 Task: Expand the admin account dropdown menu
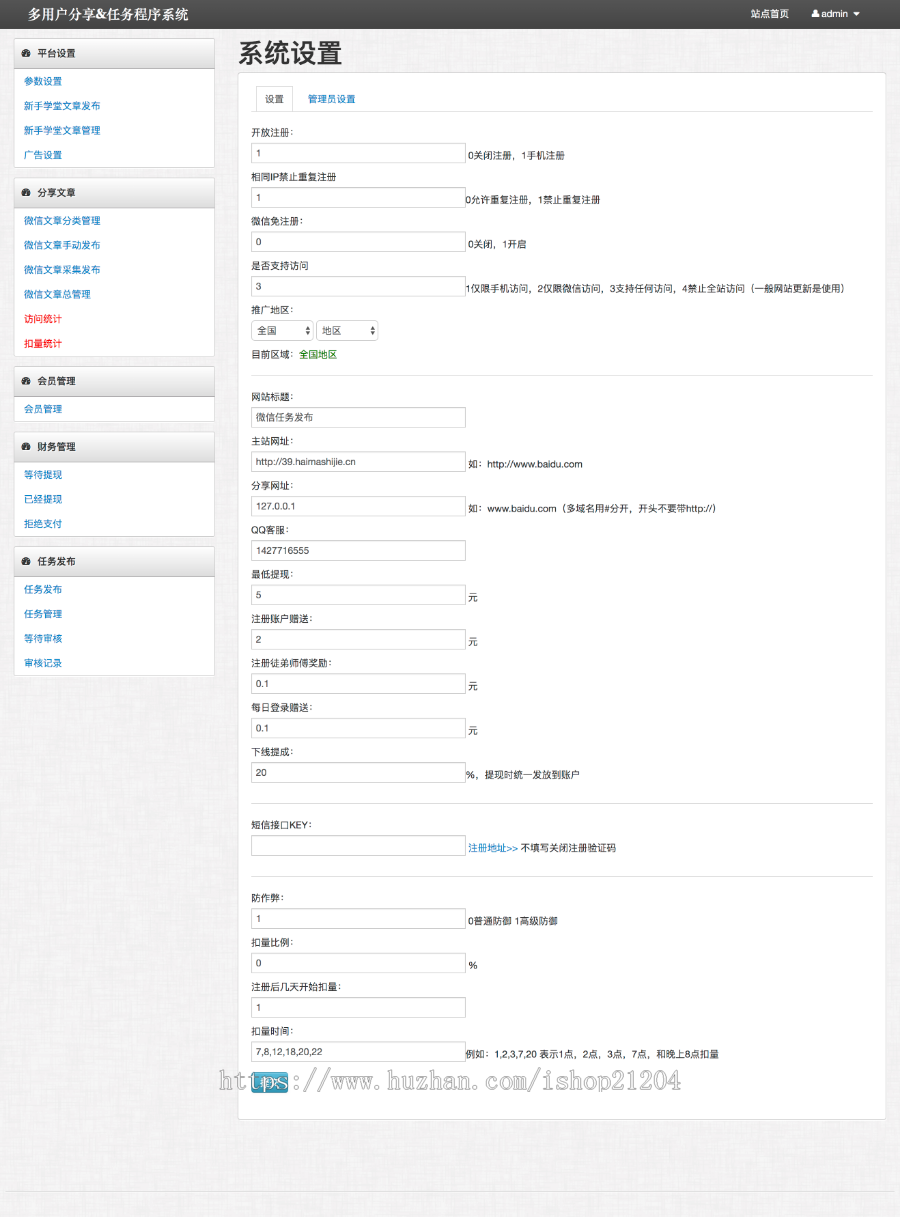(x=836, y=13)
